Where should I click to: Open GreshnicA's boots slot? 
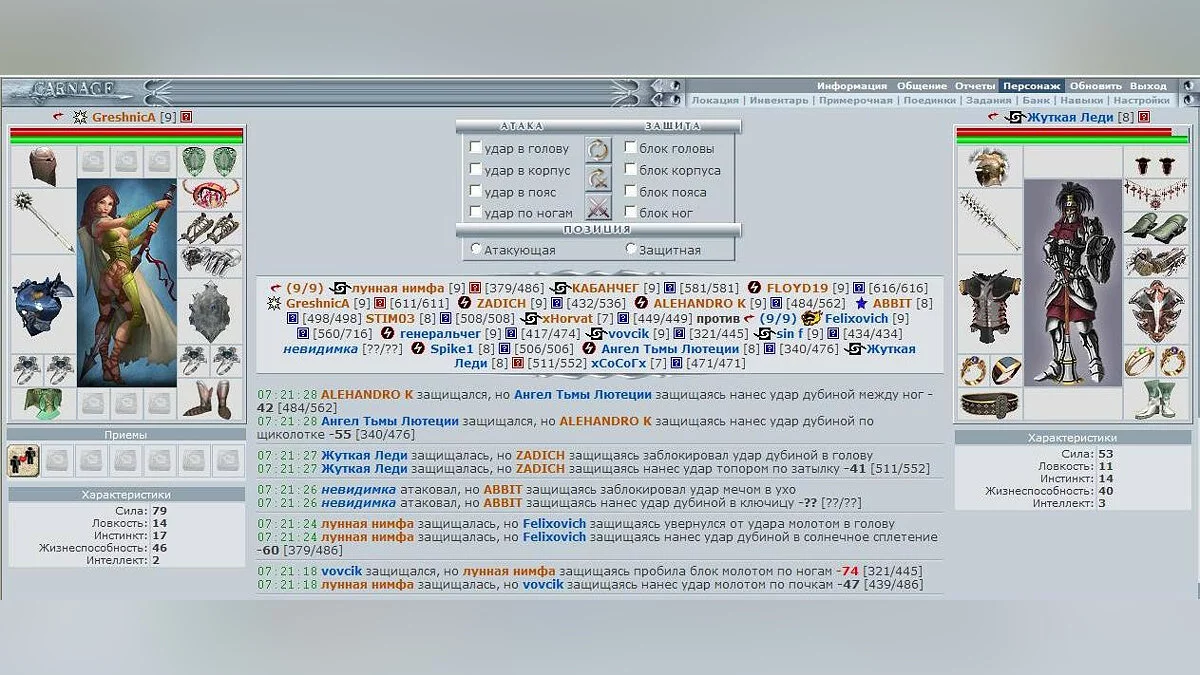(210, 400)
